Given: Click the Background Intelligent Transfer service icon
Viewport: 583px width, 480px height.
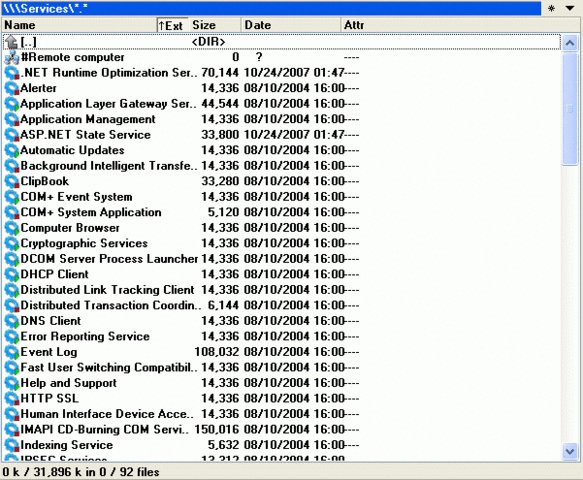Looking at the screenshot, I should coord(12,166).
